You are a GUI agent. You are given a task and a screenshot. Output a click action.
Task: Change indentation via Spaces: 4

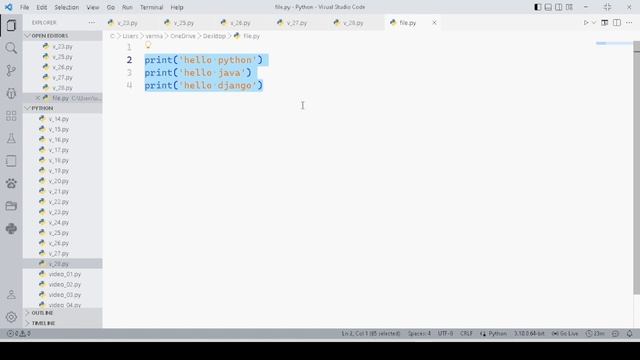tap(419, 333)
